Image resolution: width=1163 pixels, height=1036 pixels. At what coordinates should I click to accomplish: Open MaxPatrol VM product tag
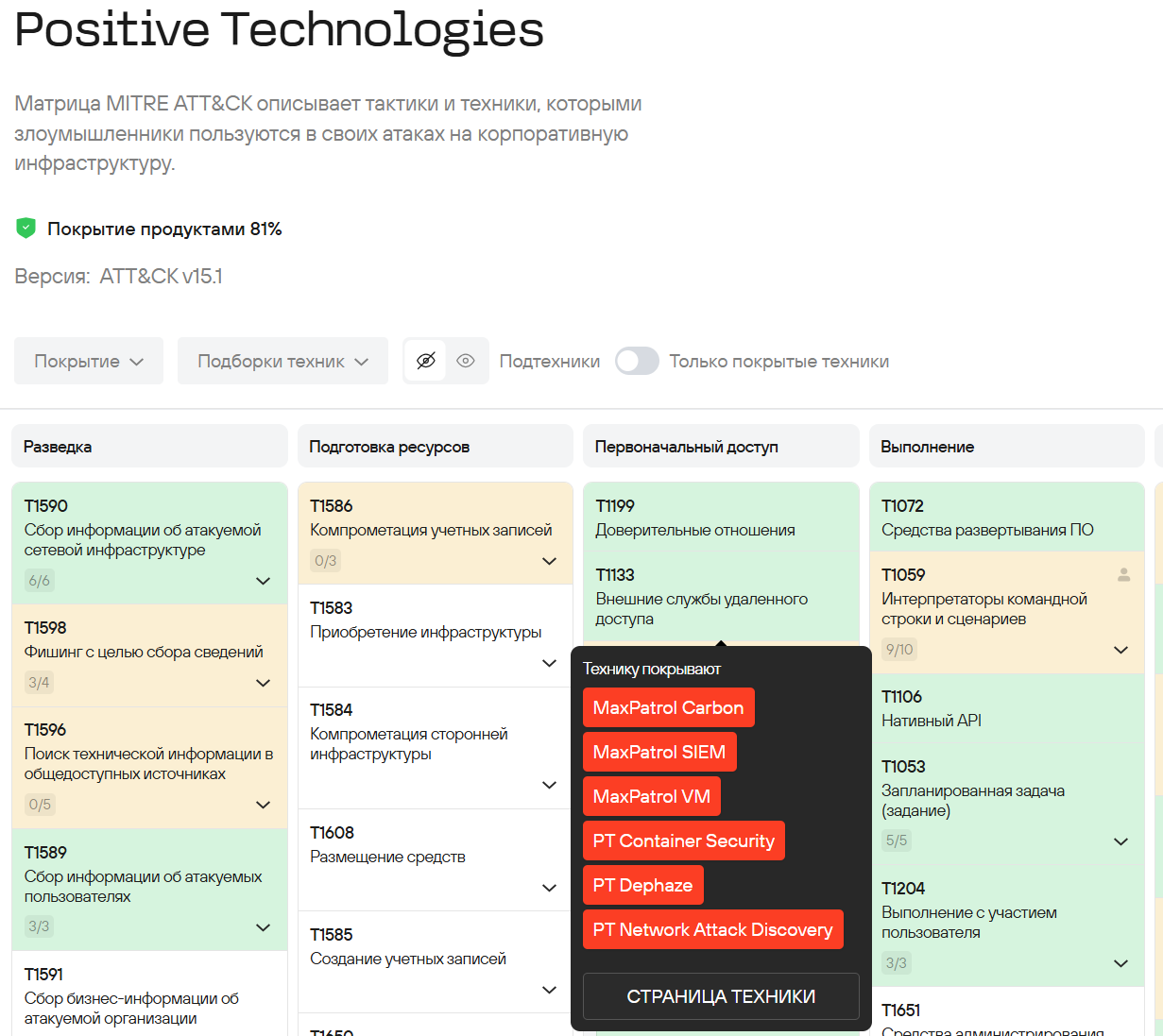tap(652, 796)
